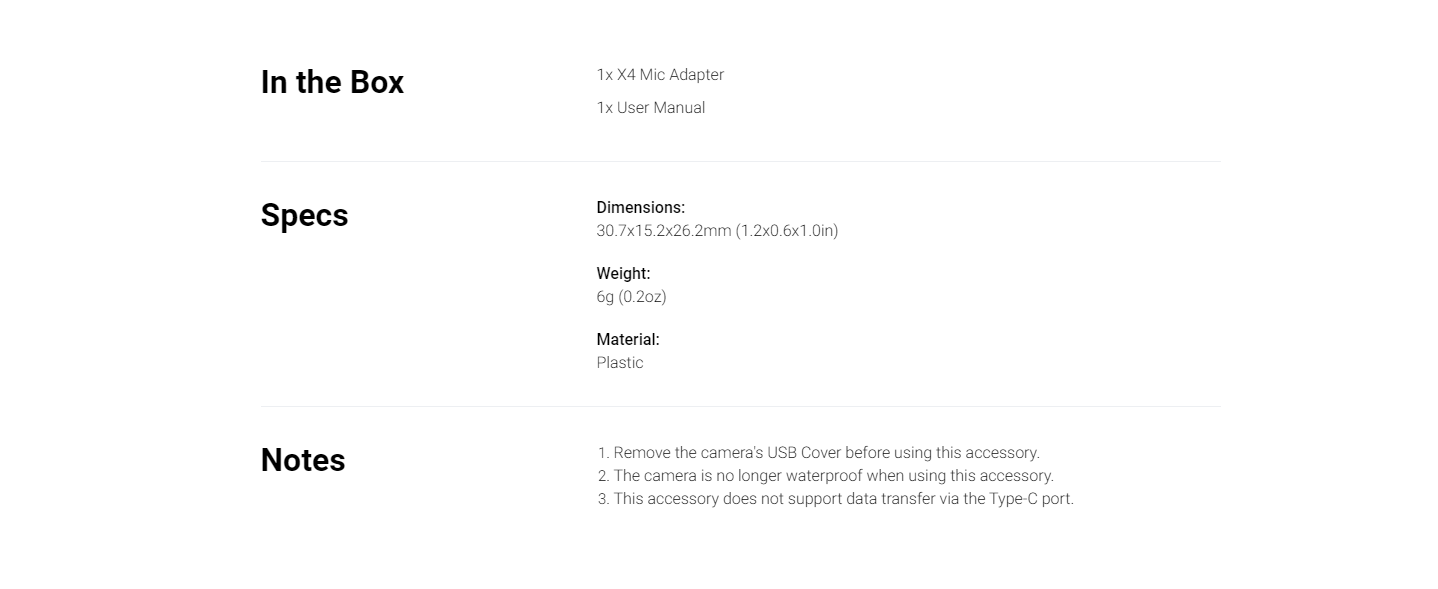Image resolution: width=1438 pixels, height=589 pixels.
Task: Click the "1x User Manual" item
Action: coord(650,108)
